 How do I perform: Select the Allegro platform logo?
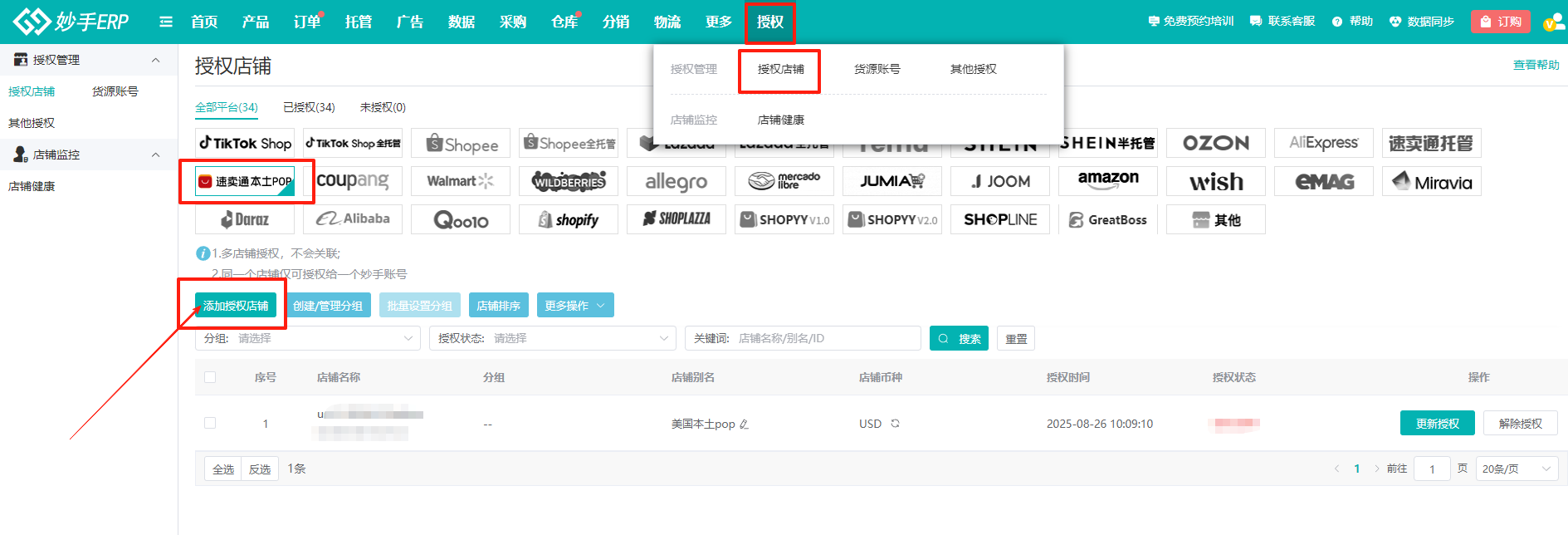677,181
